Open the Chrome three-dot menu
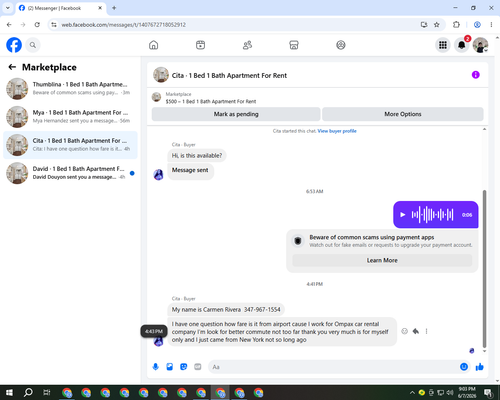The width and height of the screenshot is (500, 400). click(491, 25)
